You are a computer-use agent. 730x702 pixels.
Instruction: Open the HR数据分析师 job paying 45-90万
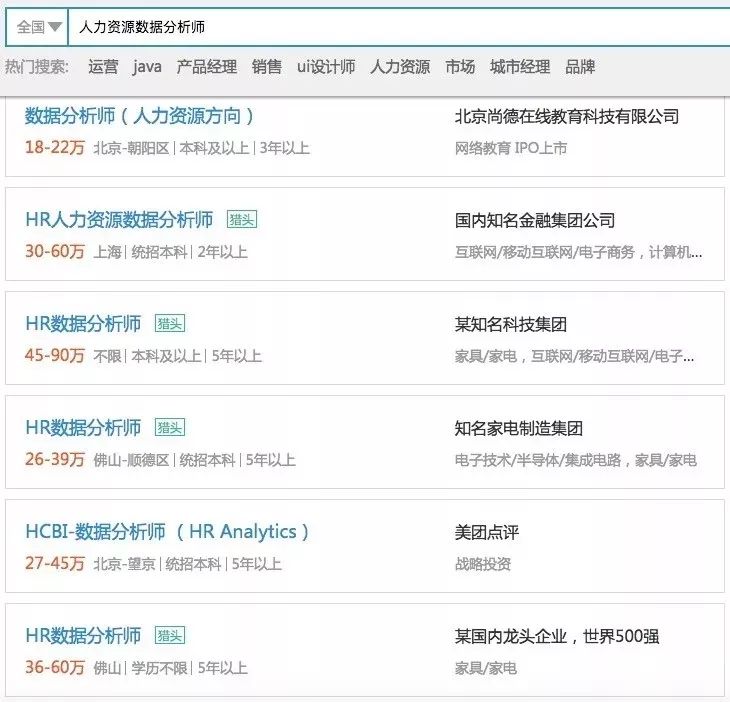(x=83, y=324)
